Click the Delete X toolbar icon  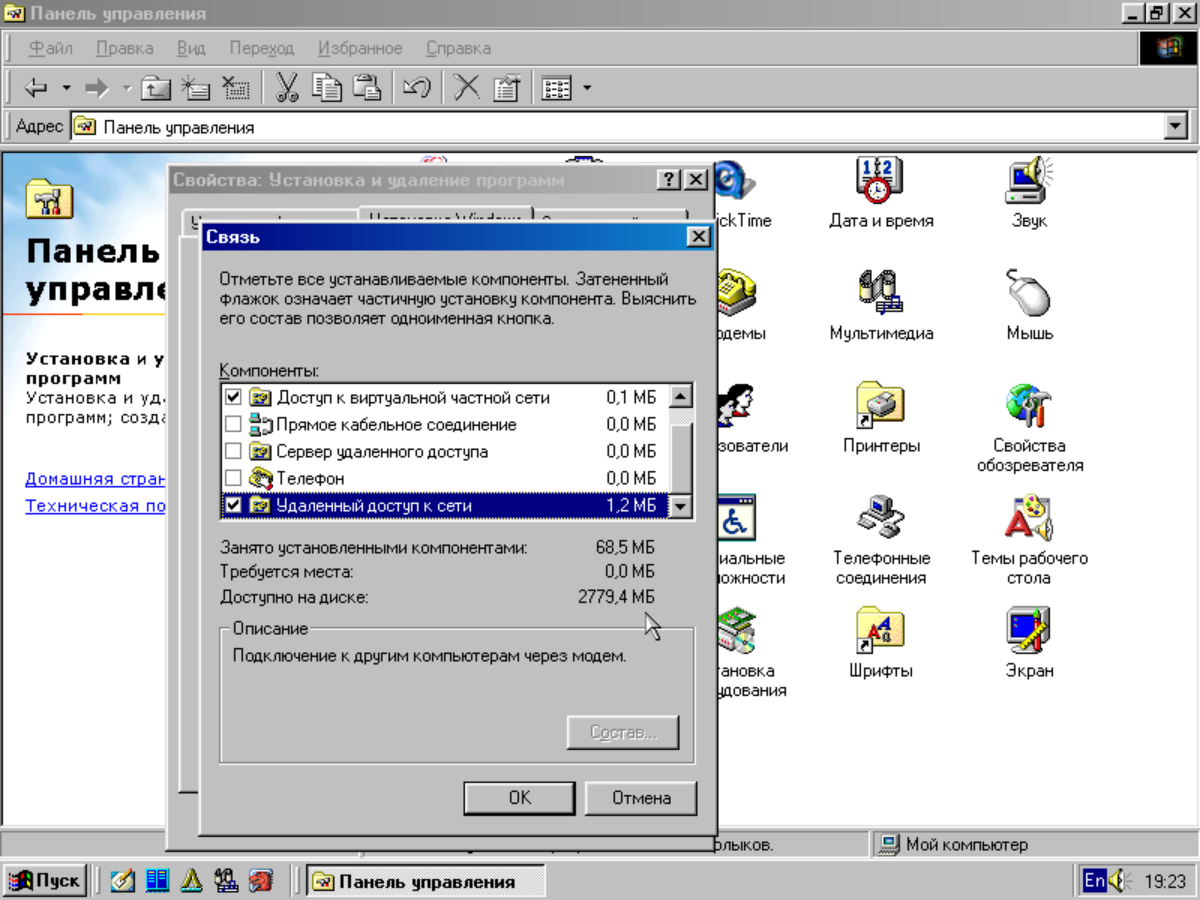coord(466,88)
